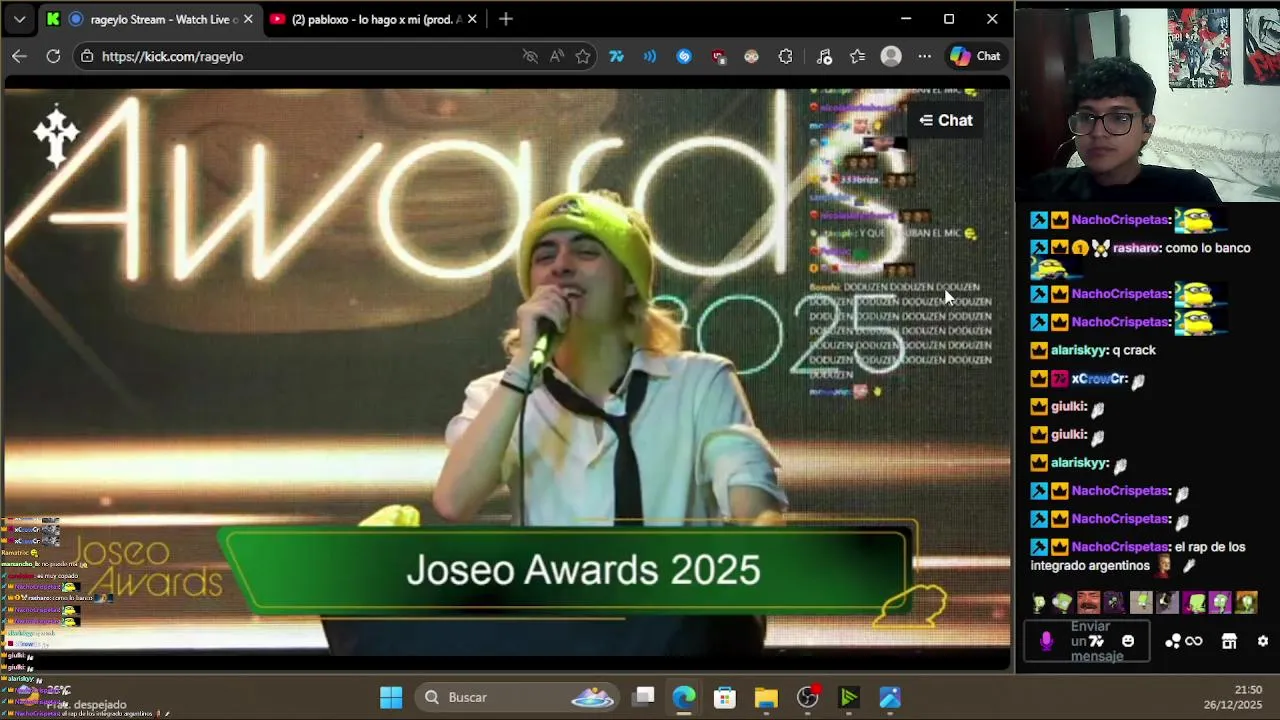Screen dimensions: 1280x720
Task: Open the browser profile avatar
Action: click(891, 56)
